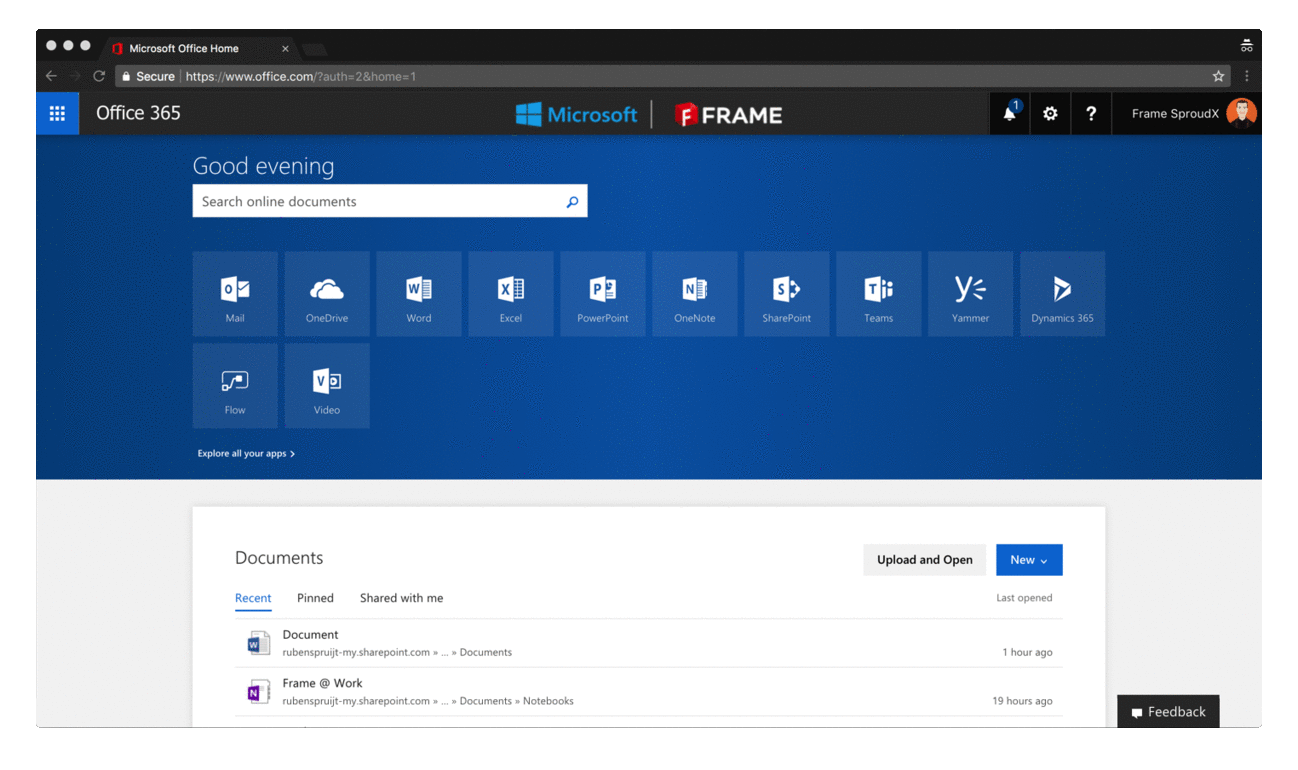The height and width of the screenshot is (770, 1298).
Task: Click Explore all your apps link
Action: click(246, 454)
